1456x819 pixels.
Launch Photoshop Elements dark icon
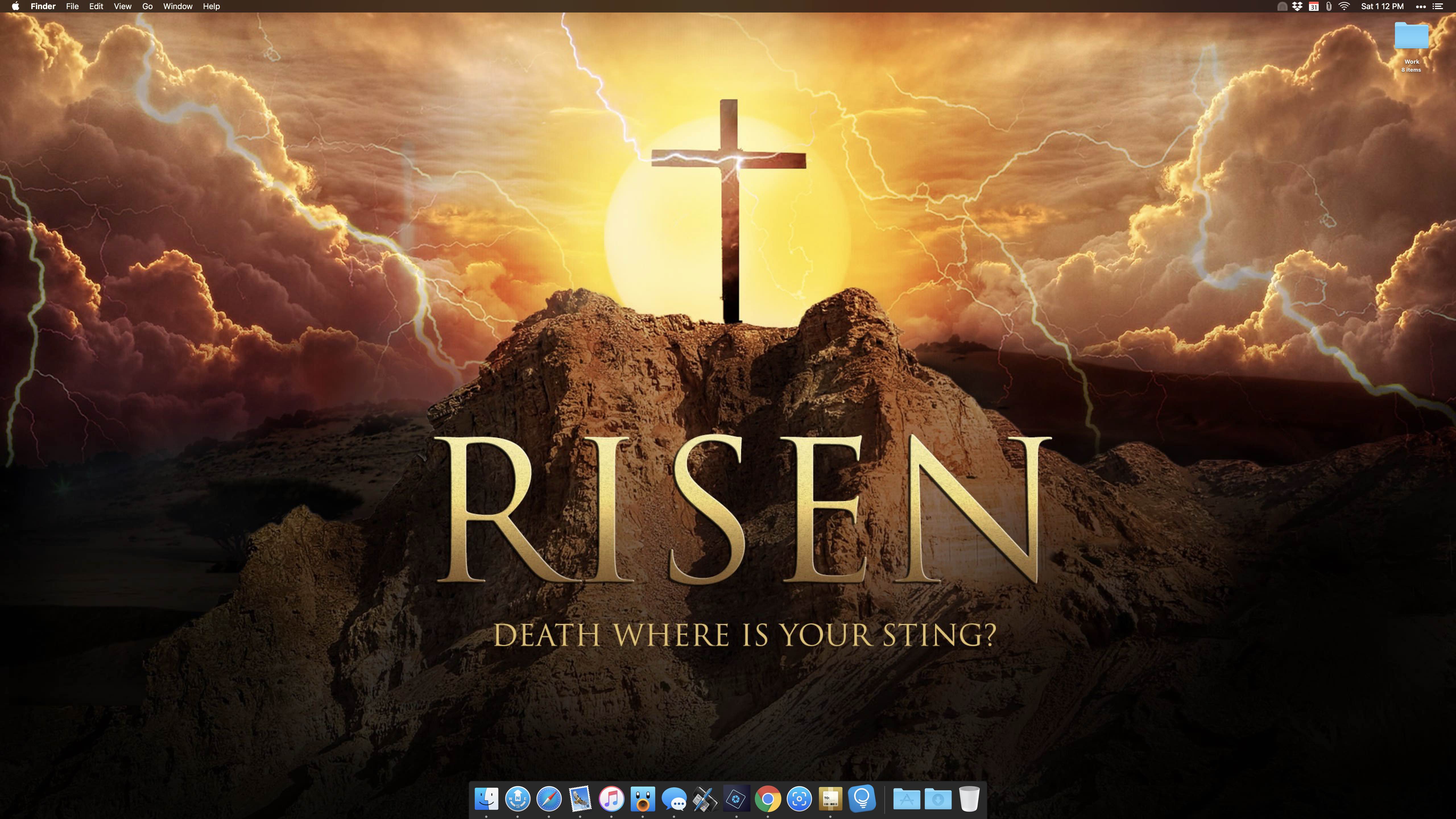click(736, 799)
